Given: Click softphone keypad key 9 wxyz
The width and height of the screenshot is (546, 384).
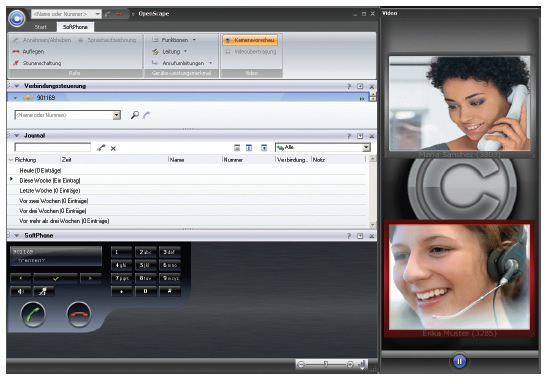Looking at the screenshot, I should [x=170, y=278].
